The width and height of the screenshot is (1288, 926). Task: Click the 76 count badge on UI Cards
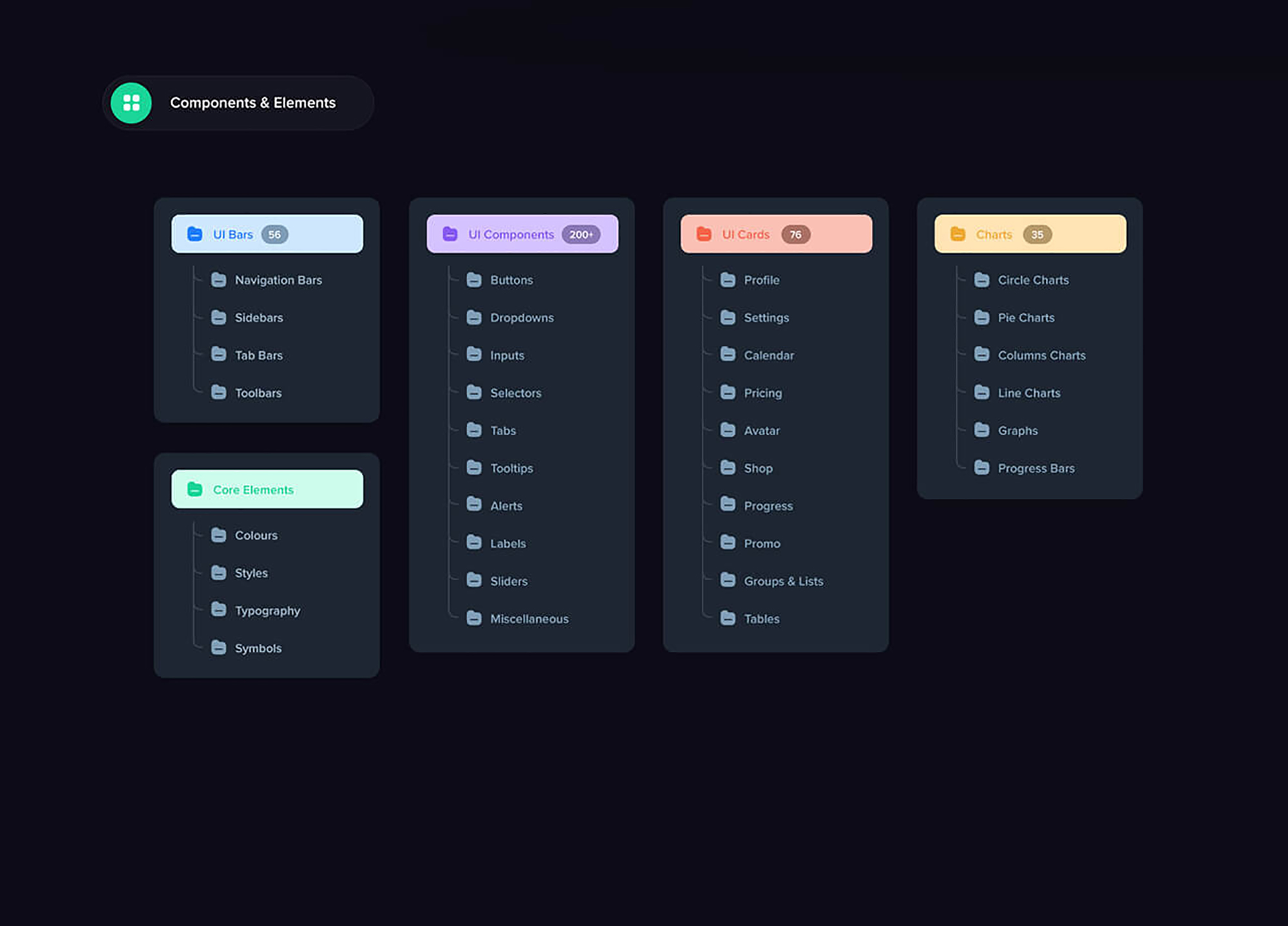pos(796,234)
